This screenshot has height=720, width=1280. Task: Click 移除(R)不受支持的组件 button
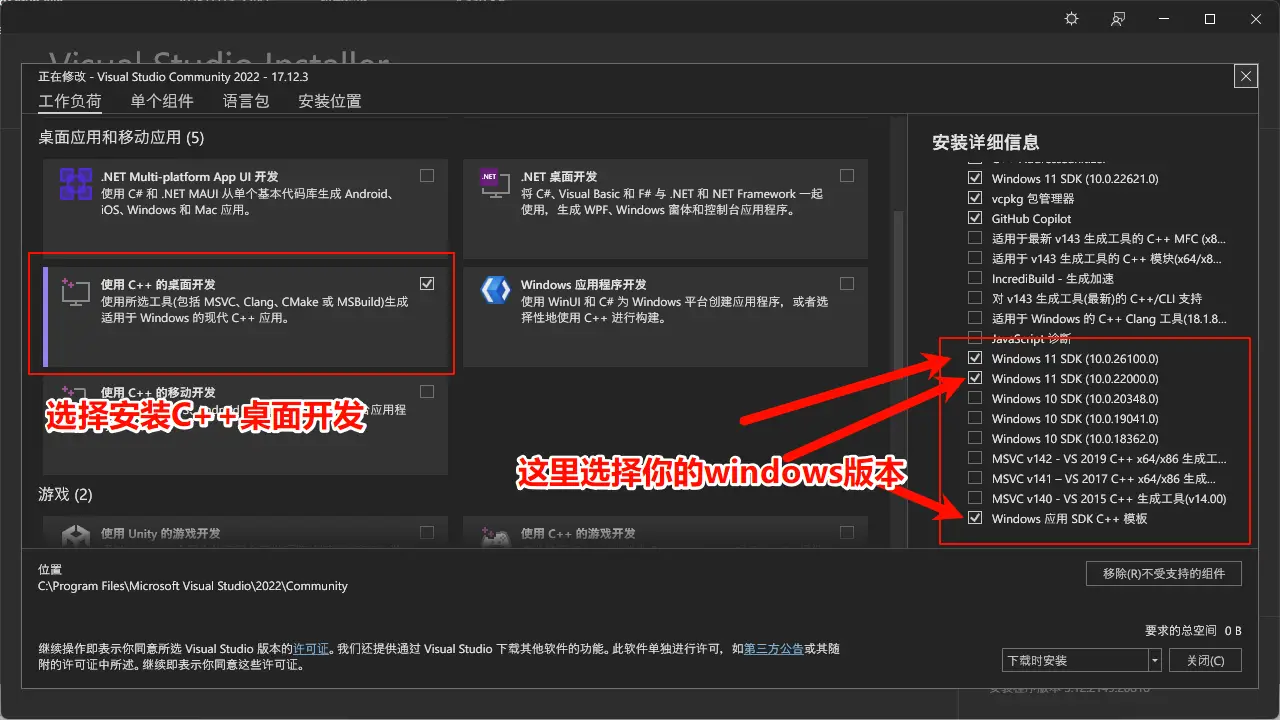coord(1164,573)
